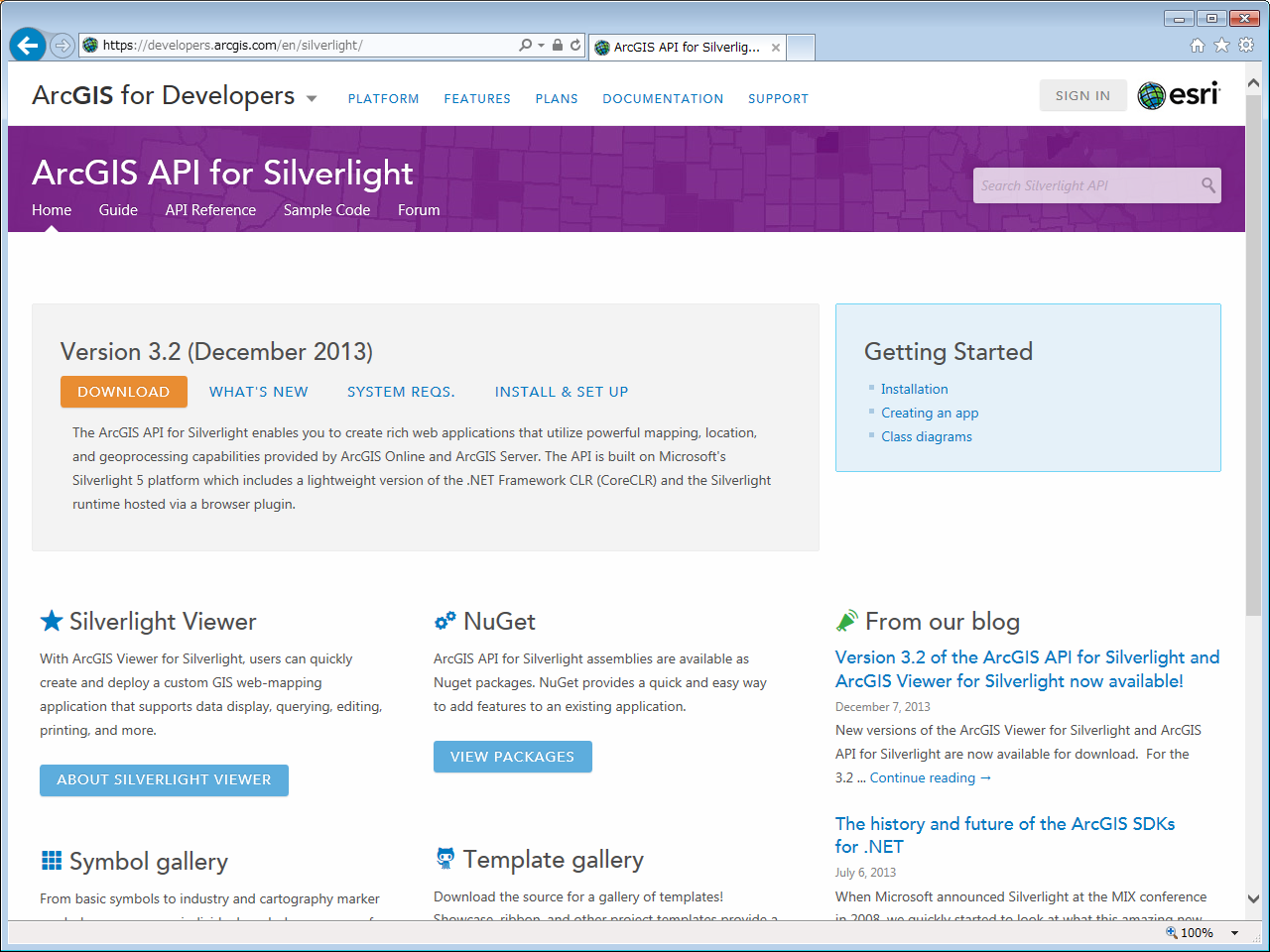Click the scrollbar down arrow

[1253, 899]
